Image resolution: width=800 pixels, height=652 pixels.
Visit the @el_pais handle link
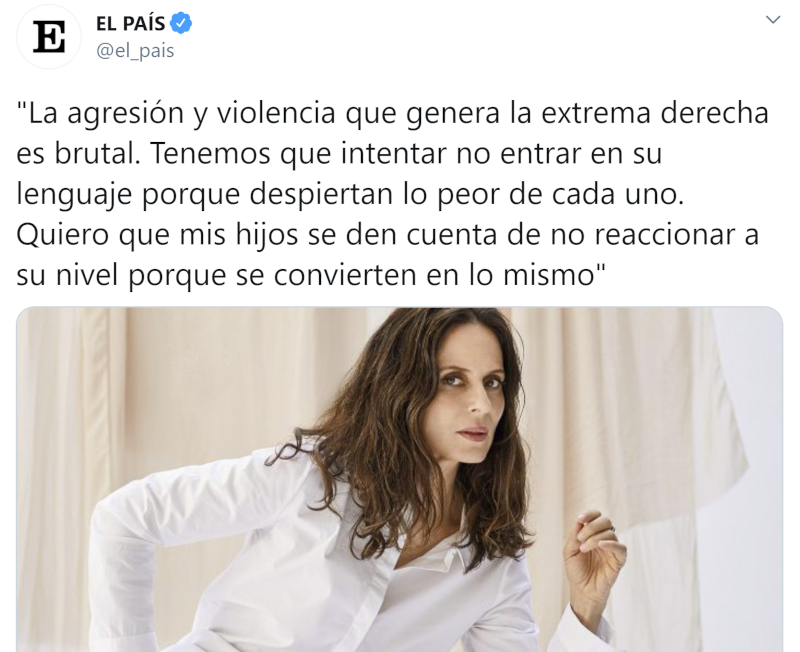tap(135, 51)
